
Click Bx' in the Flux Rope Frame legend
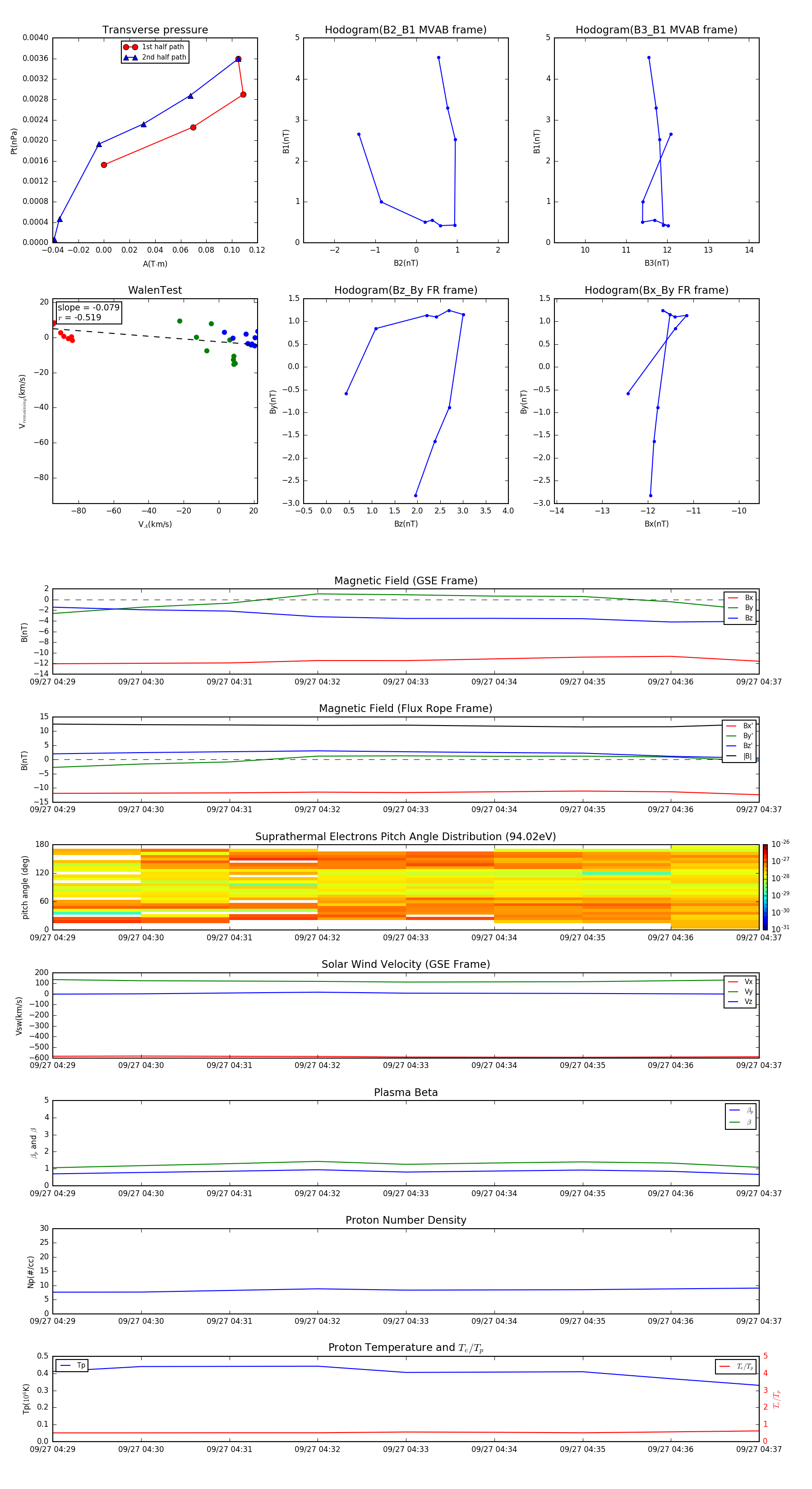click(739, 726)
